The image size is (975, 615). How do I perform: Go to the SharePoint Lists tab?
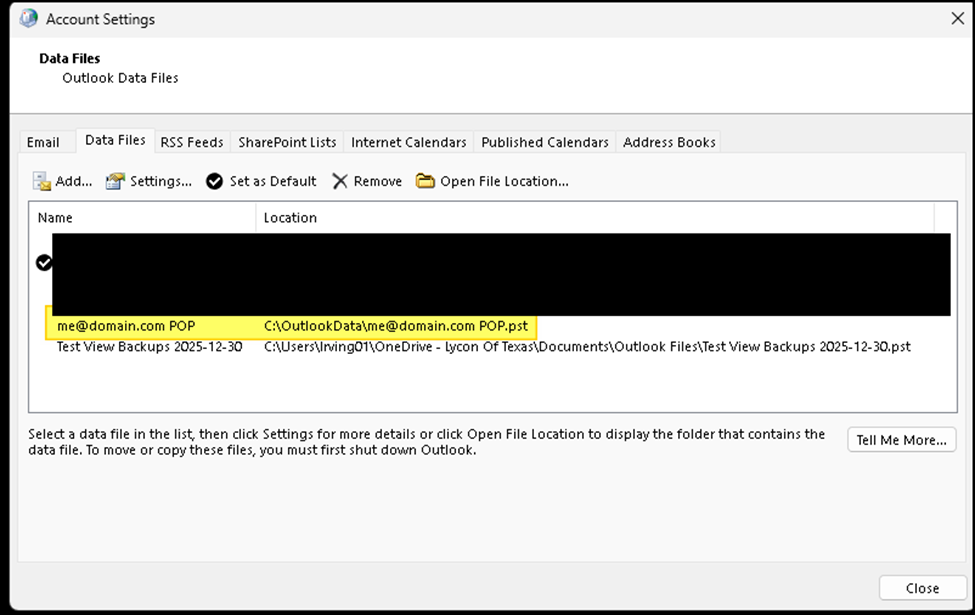point(287,142)
